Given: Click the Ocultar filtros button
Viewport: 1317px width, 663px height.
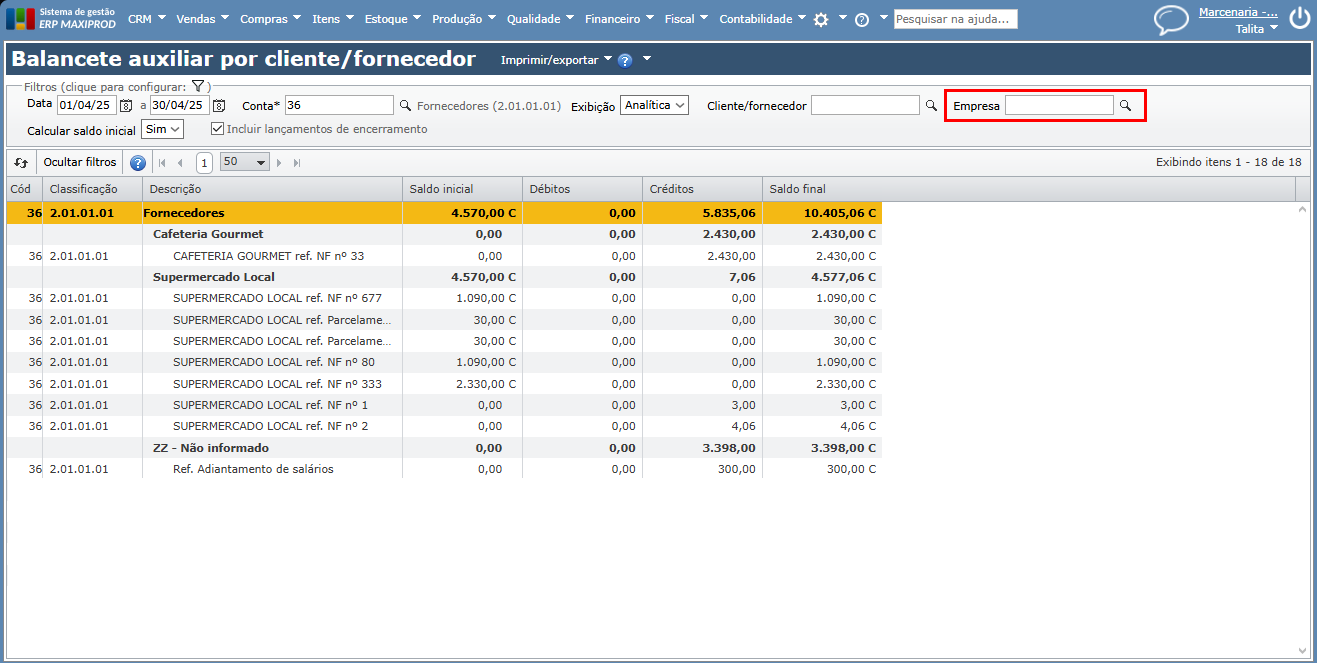Looking at the screenshot, I should pos(80,162).
